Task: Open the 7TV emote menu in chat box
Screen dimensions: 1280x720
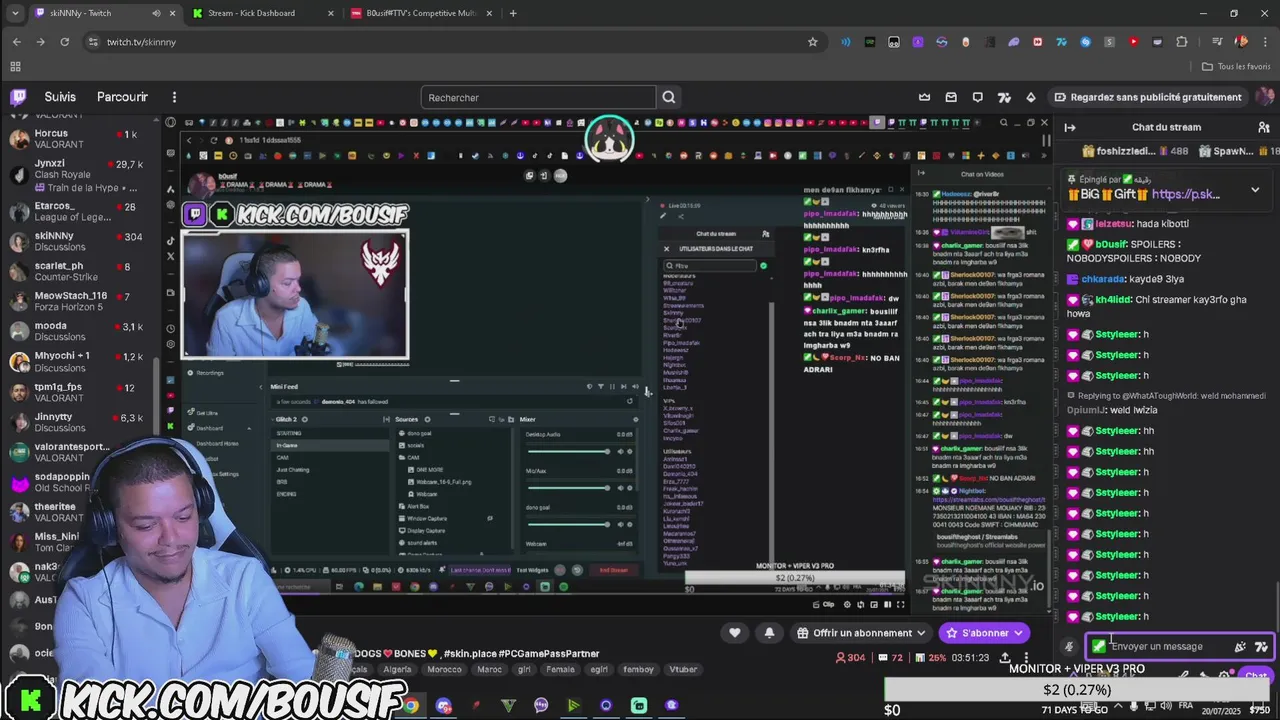Action: pyautogui.click(x=1261, y=647)
